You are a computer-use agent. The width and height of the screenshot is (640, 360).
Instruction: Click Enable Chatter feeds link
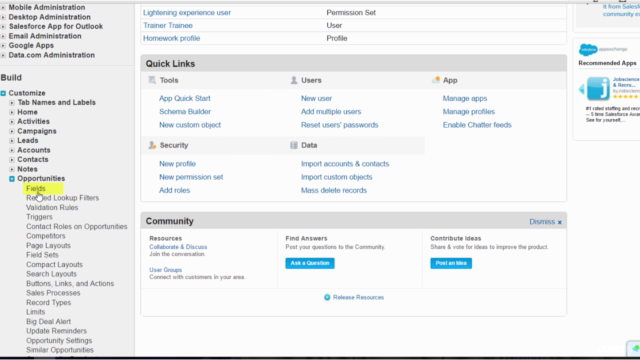477,125
